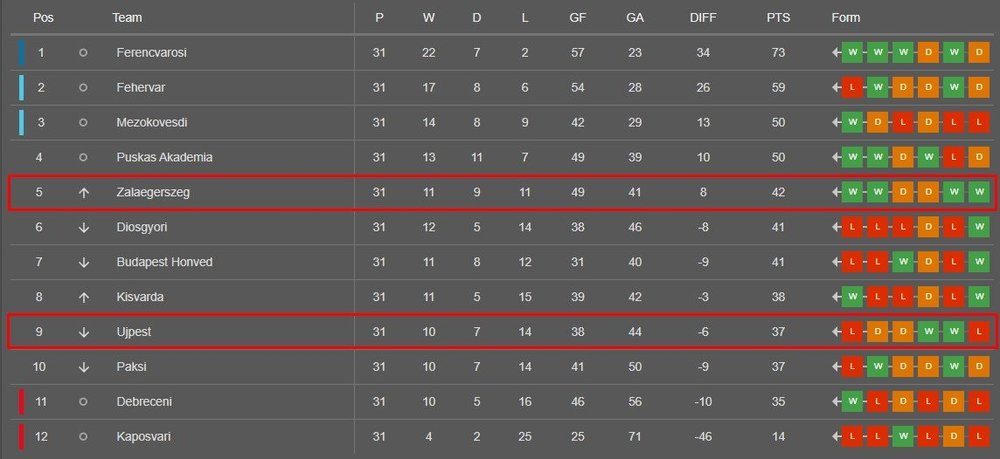This screenshot has height=459, width=1000.
Task: Click the red L box in Fehervar's form
Action: 853,87
